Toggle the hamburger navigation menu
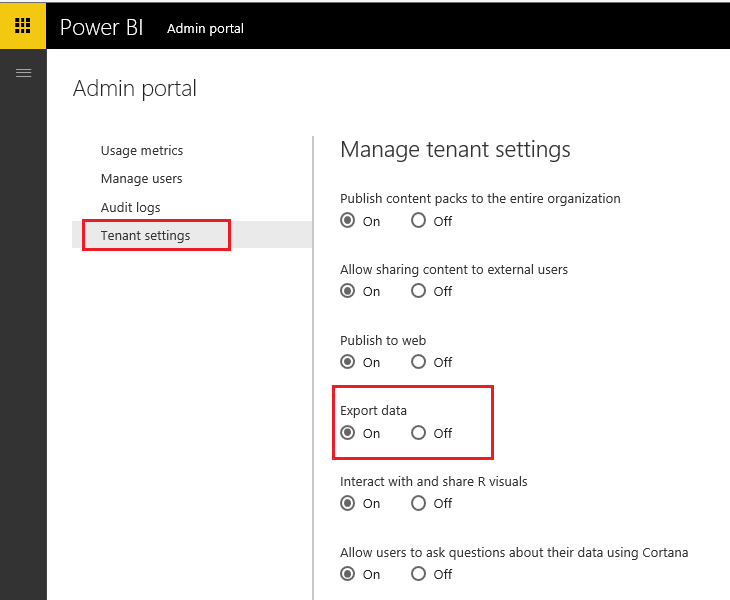The image size is (730, 600). tap(23, 73)
